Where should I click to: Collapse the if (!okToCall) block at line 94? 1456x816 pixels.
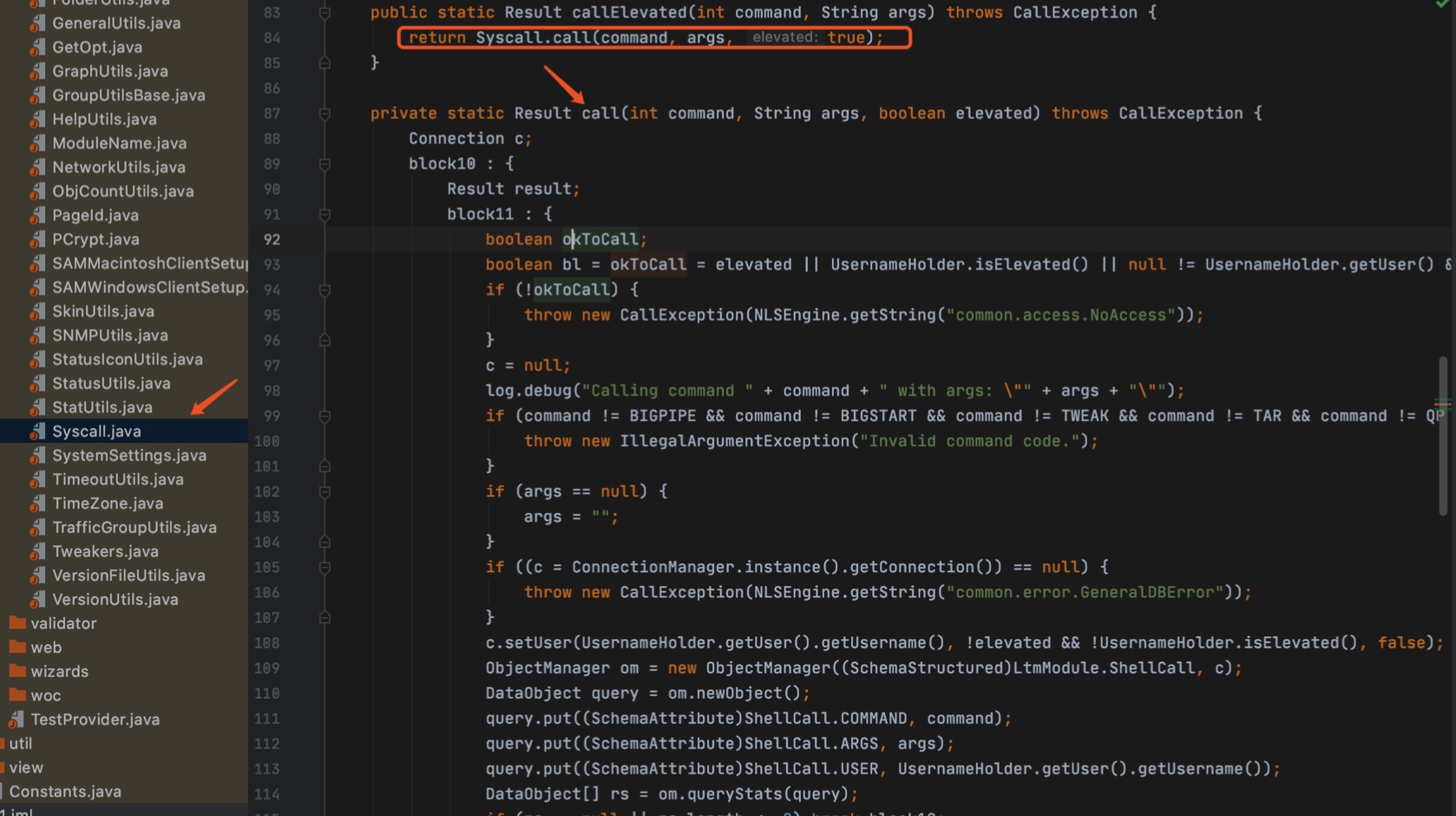(x=325, y=290)
